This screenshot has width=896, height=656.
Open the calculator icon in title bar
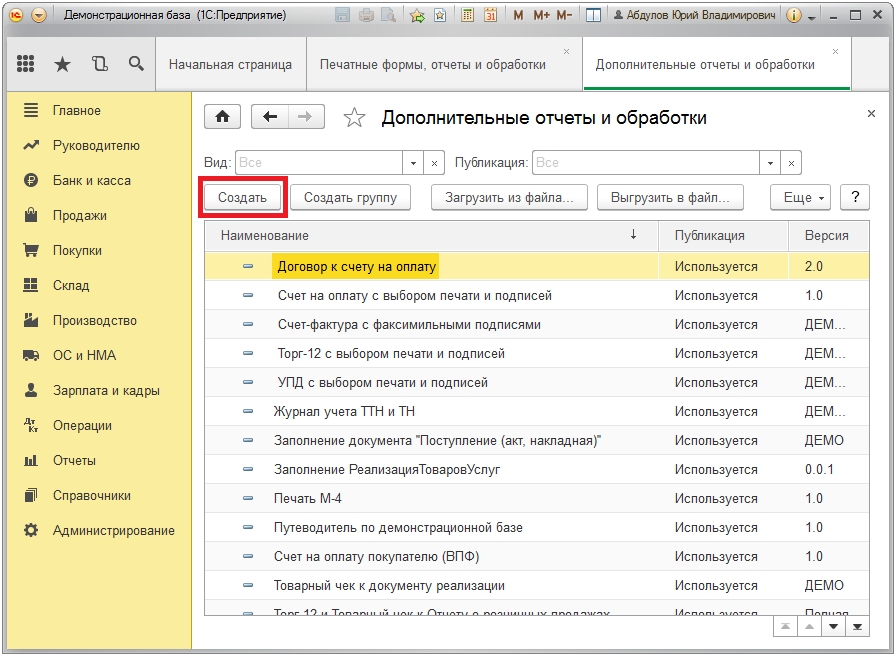[x=468, y=16]
